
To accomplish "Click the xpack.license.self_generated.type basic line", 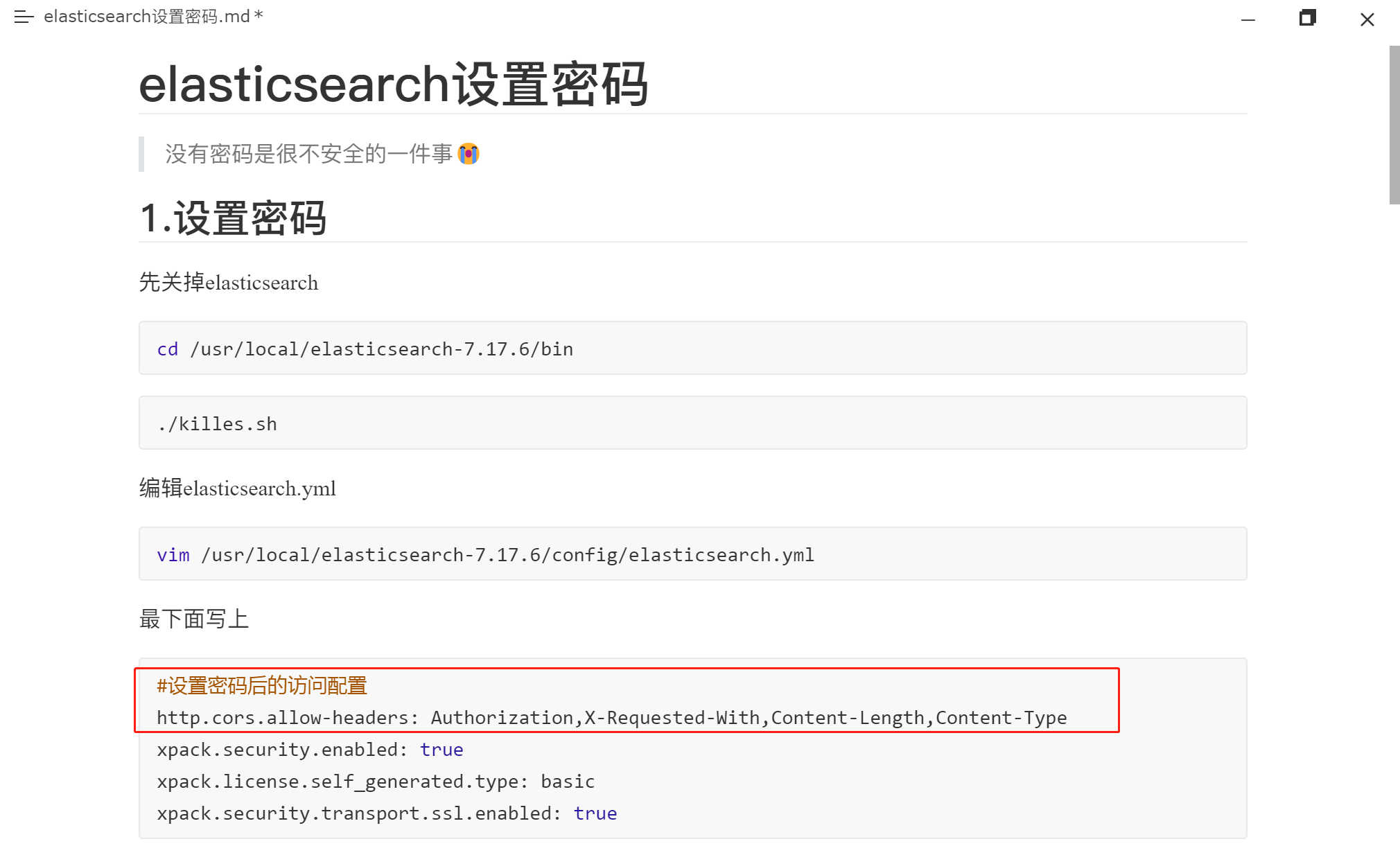I will [x=374, y=781].
